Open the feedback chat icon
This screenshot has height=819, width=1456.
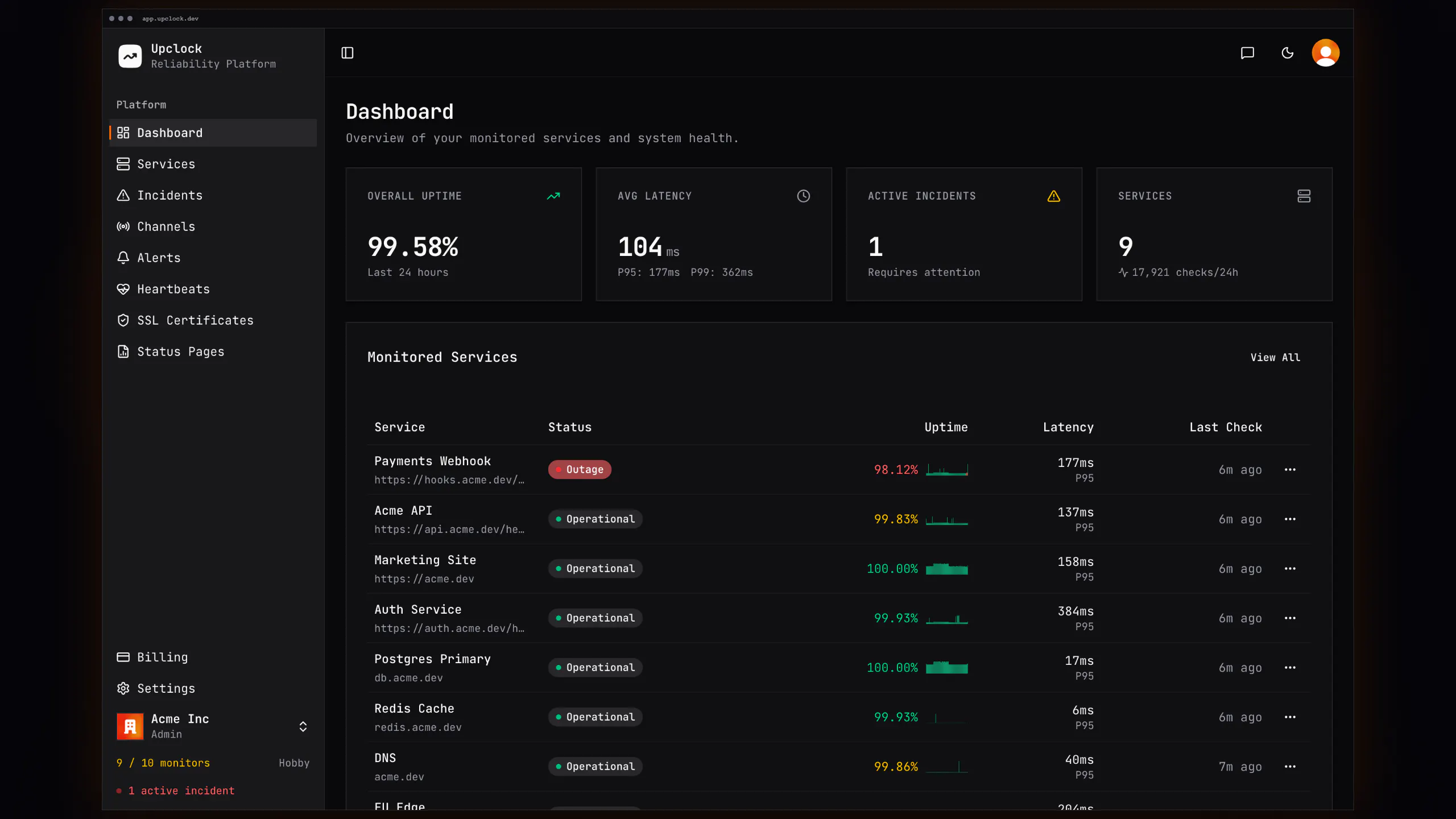pos(1247,53)
